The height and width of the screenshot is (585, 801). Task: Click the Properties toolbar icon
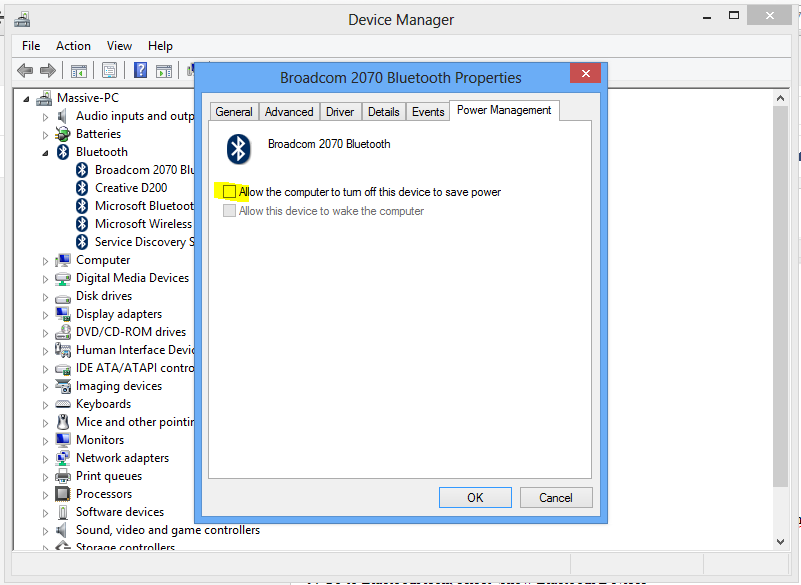[x=109, y=70]
